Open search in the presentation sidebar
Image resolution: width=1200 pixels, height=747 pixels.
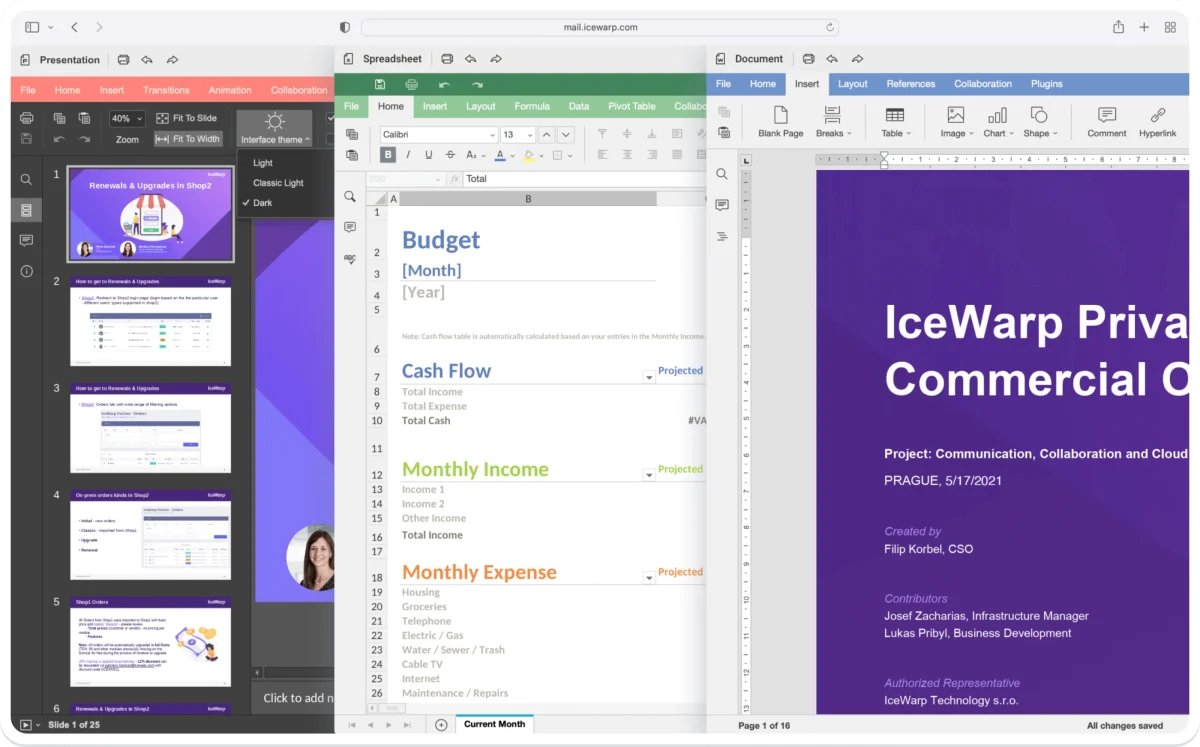[26, 179]
